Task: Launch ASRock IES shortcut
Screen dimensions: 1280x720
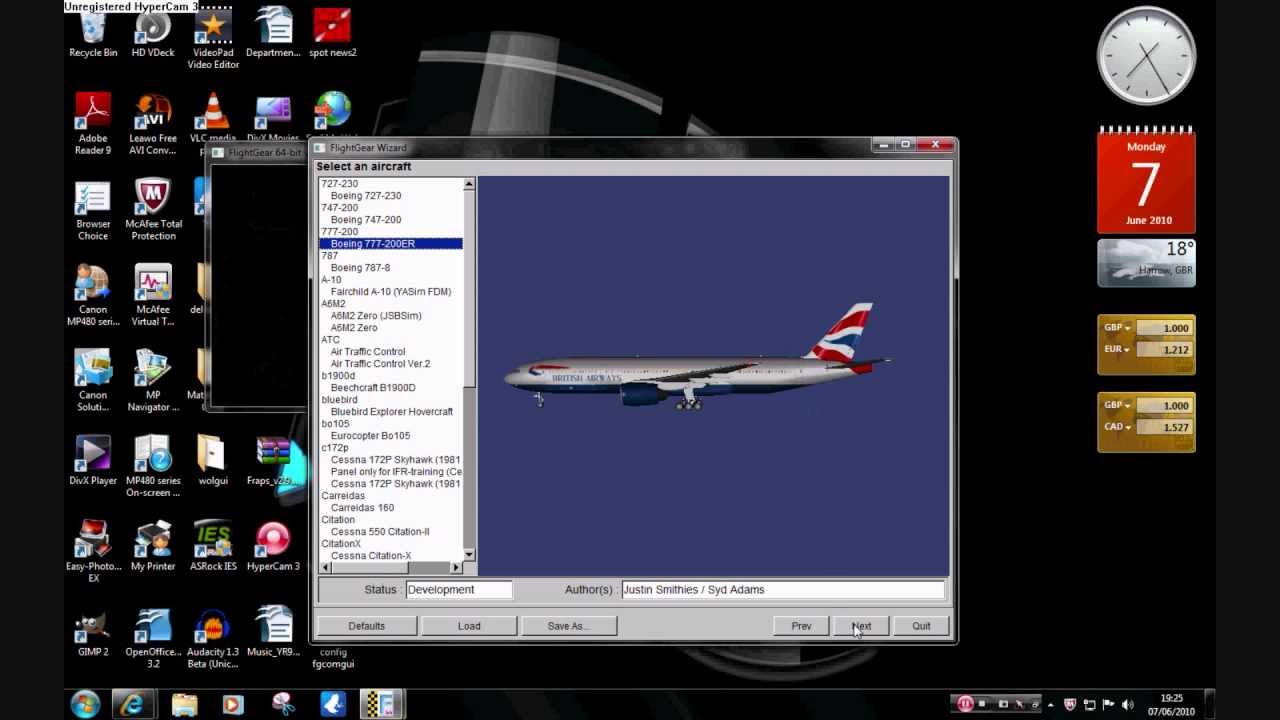Action: (213, 546)
